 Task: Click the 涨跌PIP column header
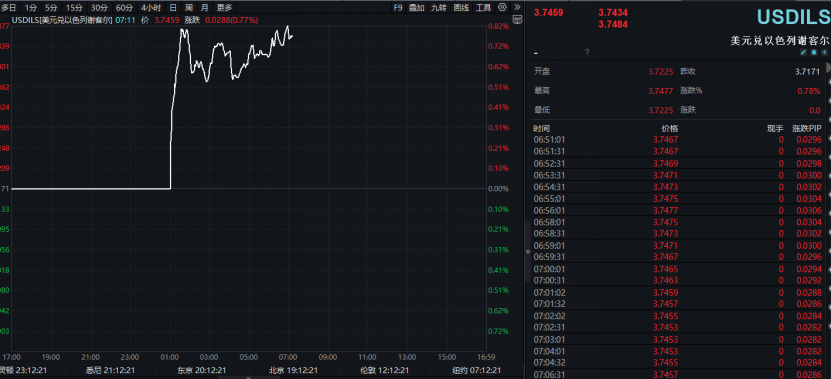click(x=807, y=128)
